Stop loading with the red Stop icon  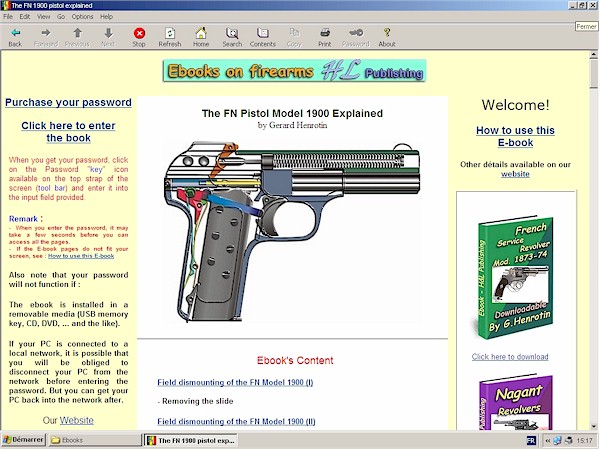139,33
